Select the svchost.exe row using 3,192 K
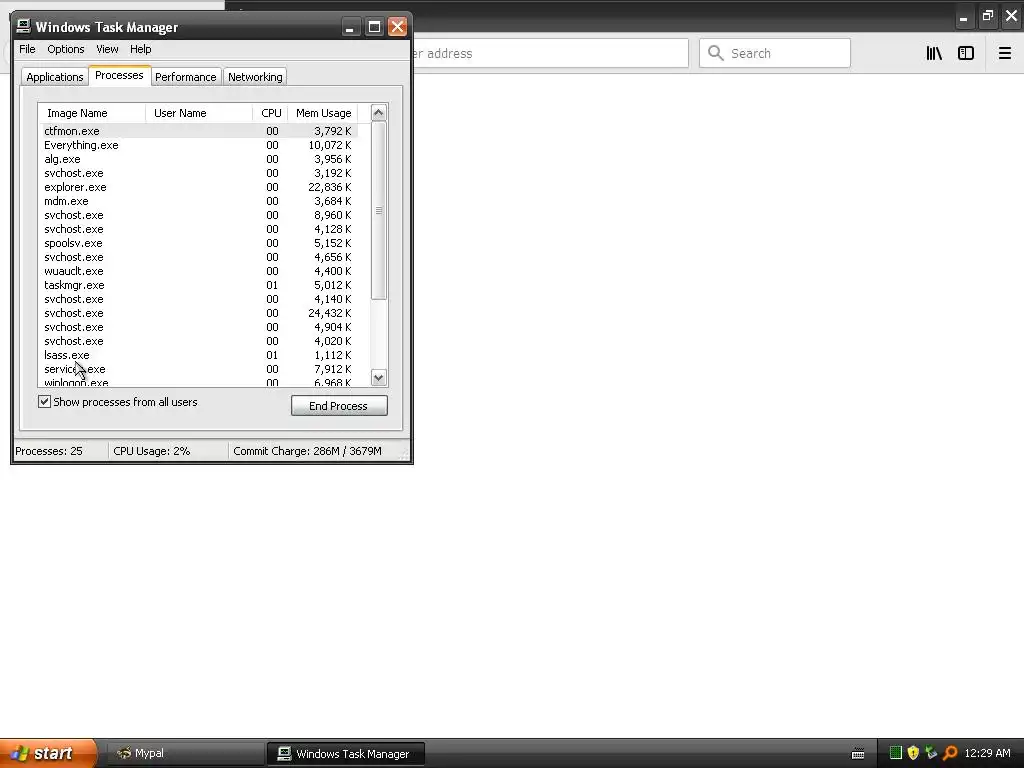This screenshot has height=768, width=1024. coord(198,173)
